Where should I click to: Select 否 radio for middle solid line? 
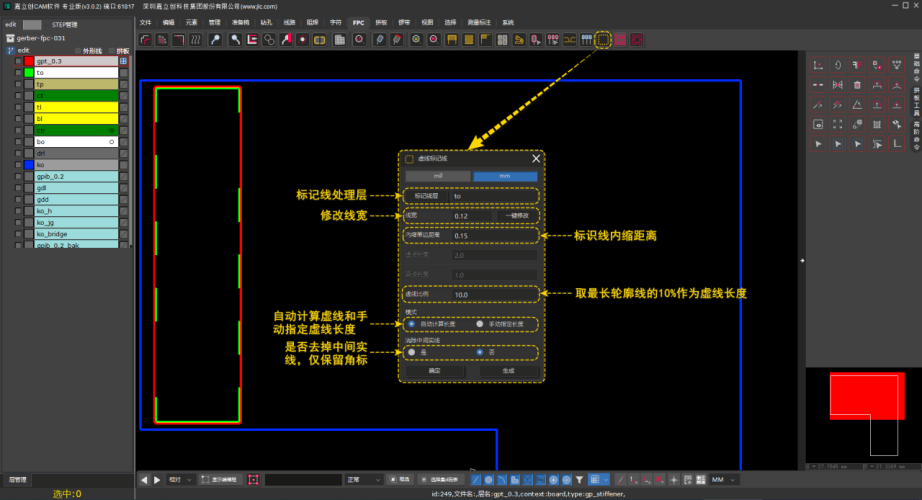[480, 352]
